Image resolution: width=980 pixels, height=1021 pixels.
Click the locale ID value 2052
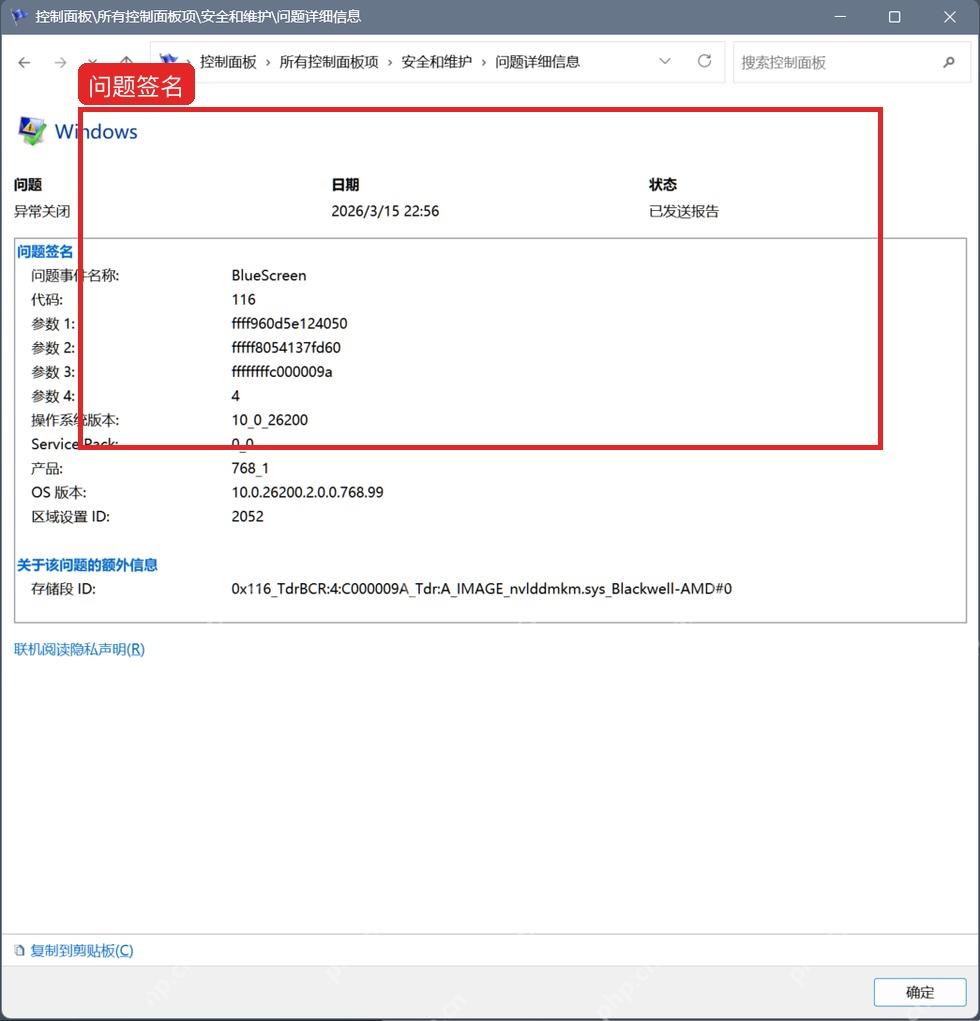(x=247, y=516)
